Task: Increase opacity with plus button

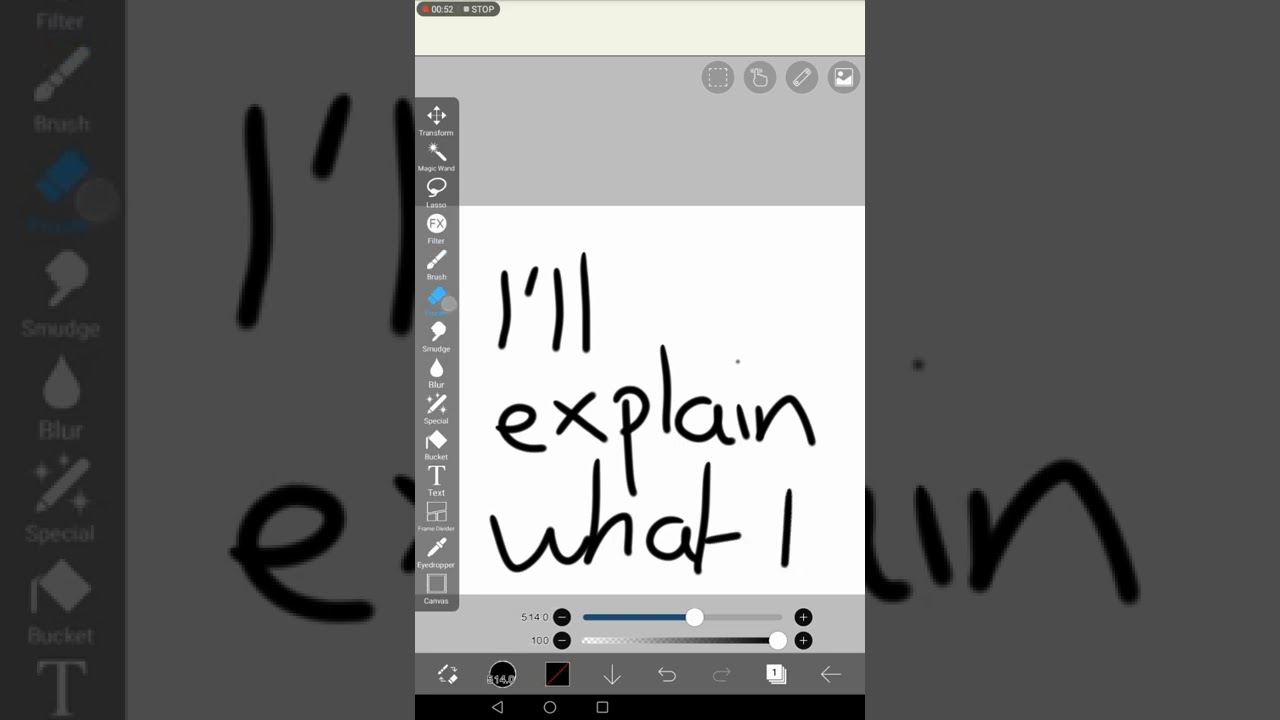Action: [x=803, y=640]
